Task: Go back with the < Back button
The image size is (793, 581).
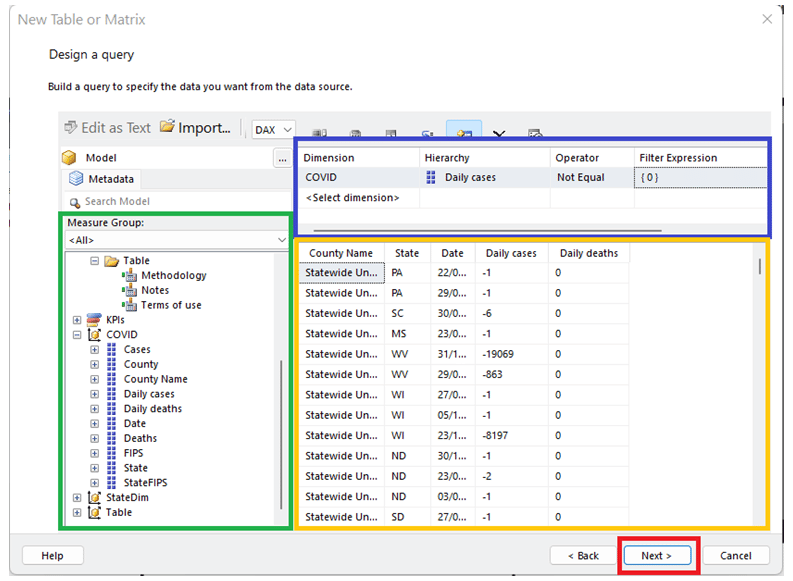Action: coord(583,556)
